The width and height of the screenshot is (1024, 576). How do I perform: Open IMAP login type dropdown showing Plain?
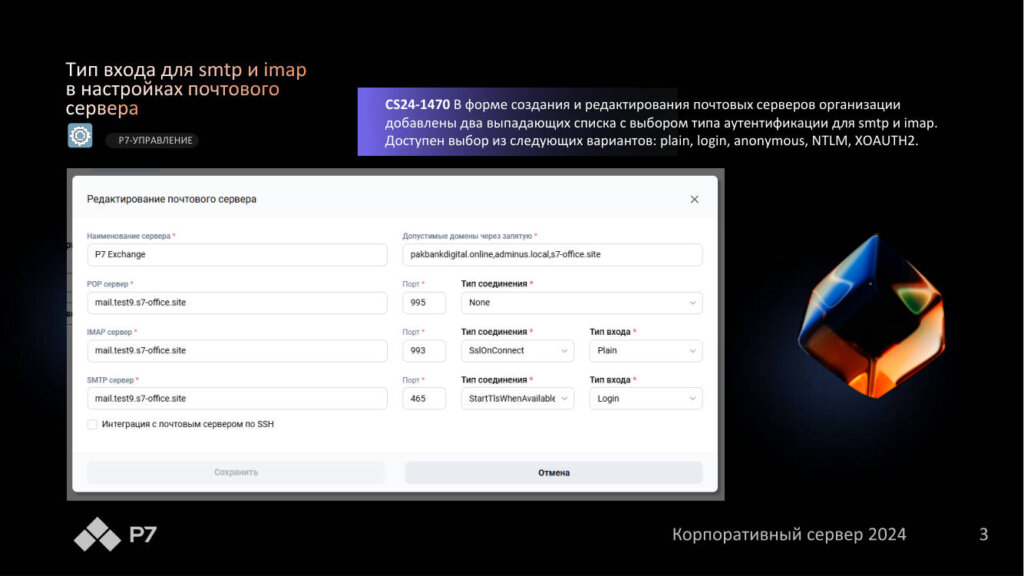pos(645,351)
